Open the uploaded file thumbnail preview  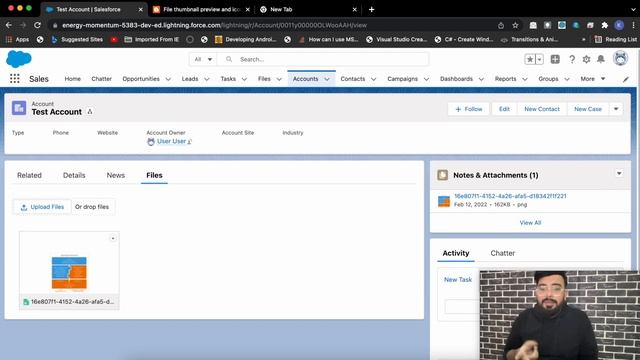(x=69, y=271)
